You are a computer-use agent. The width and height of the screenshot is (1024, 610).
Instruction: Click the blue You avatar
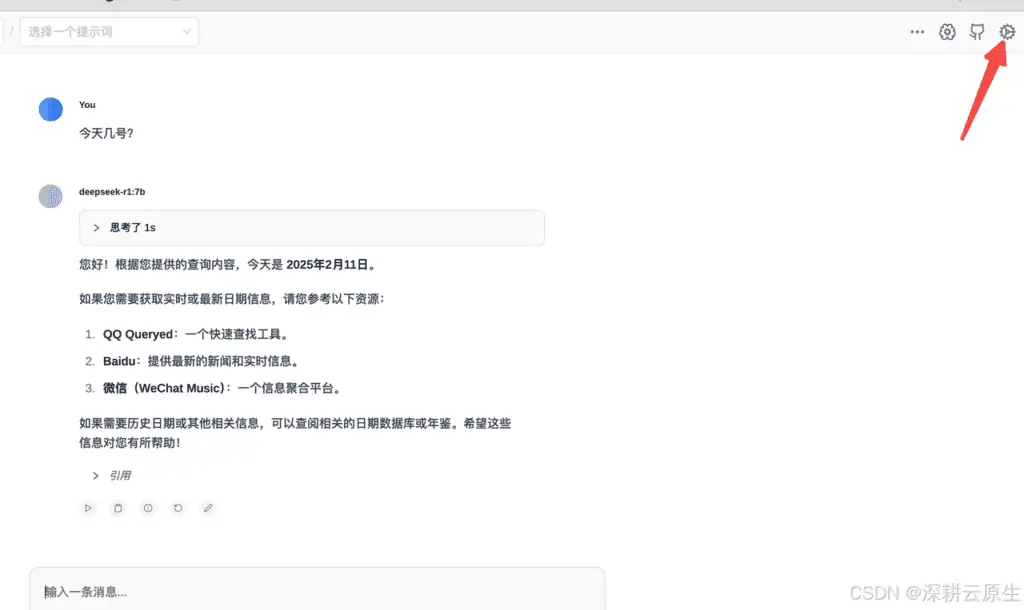tap(50, 109)
